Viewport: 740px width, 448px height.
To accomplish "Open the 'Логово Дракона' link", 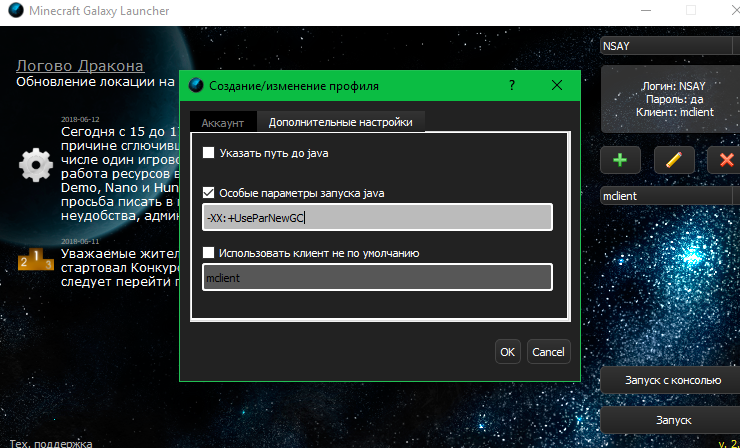I will [x=80, y=66].
